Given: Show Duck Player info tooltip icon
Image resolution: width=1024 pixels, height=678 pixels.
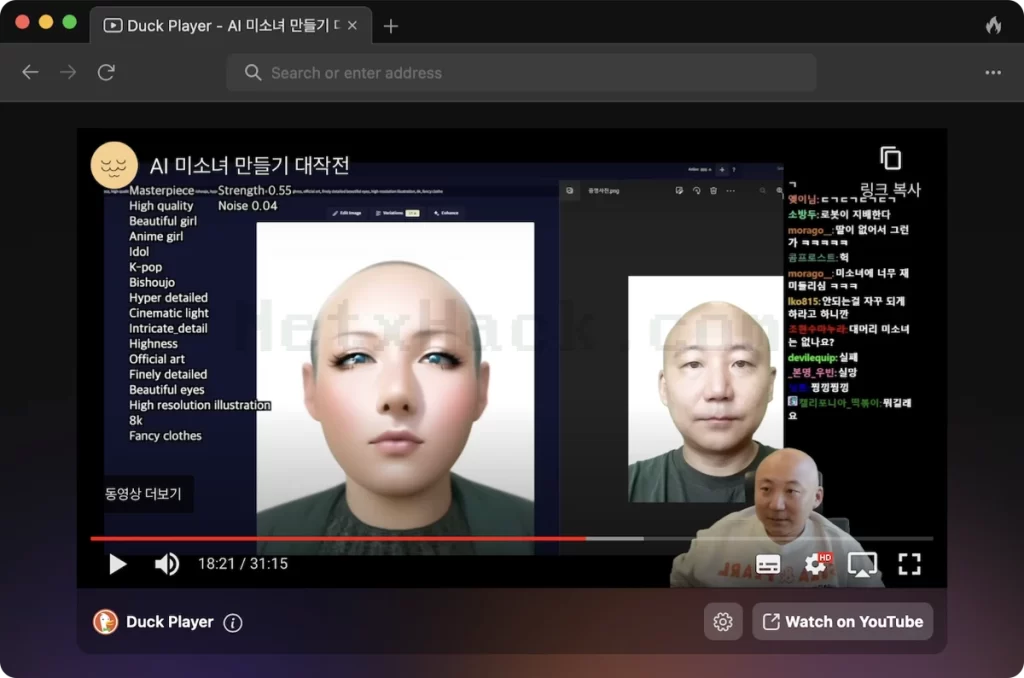Looking at the screenshot, I should click(232, 622).
